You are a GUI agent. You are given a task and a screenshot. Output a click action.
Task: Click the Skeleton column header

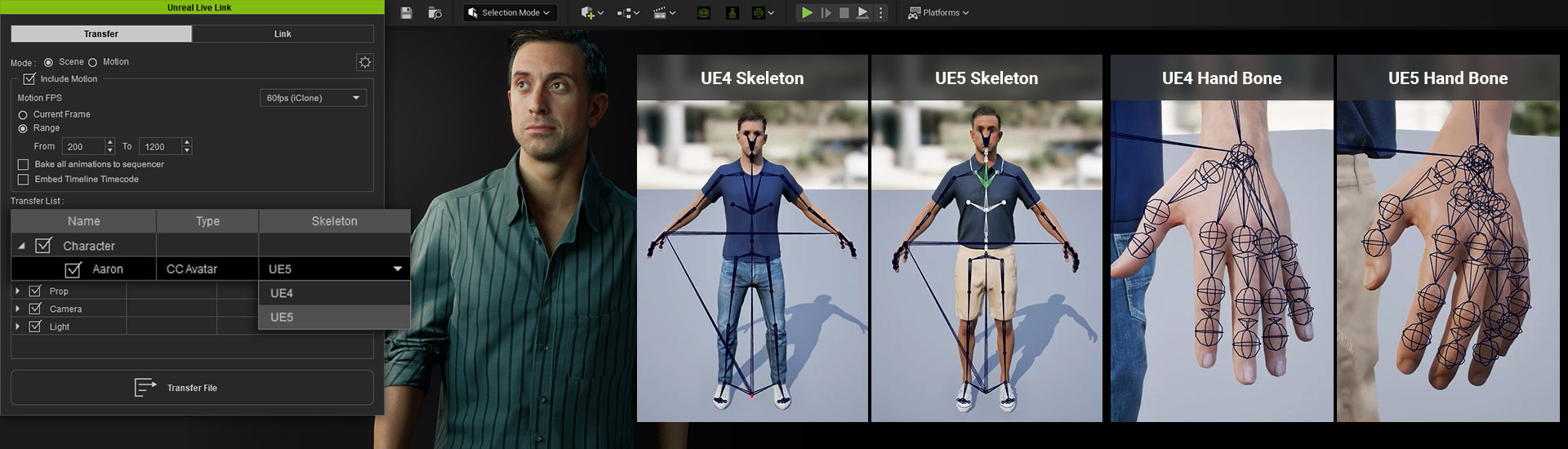[x=334, y=221]
